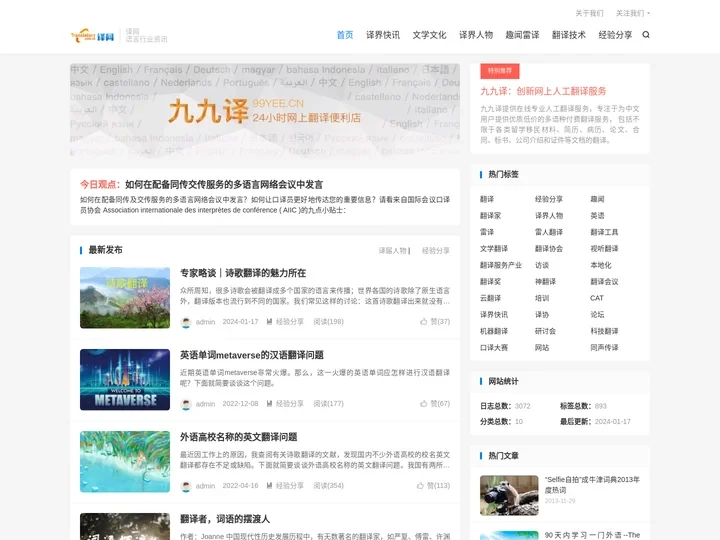Viewport: 720px width, 540px height.
Task: Click the camera-and-animal hot article thumbnail
Action: point(509,495)
